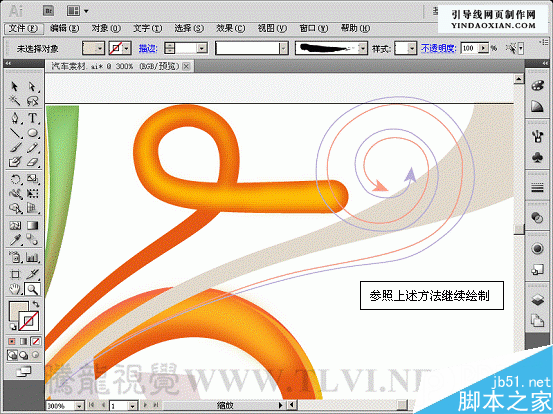Select the Ellipse tool

[32, 133]
